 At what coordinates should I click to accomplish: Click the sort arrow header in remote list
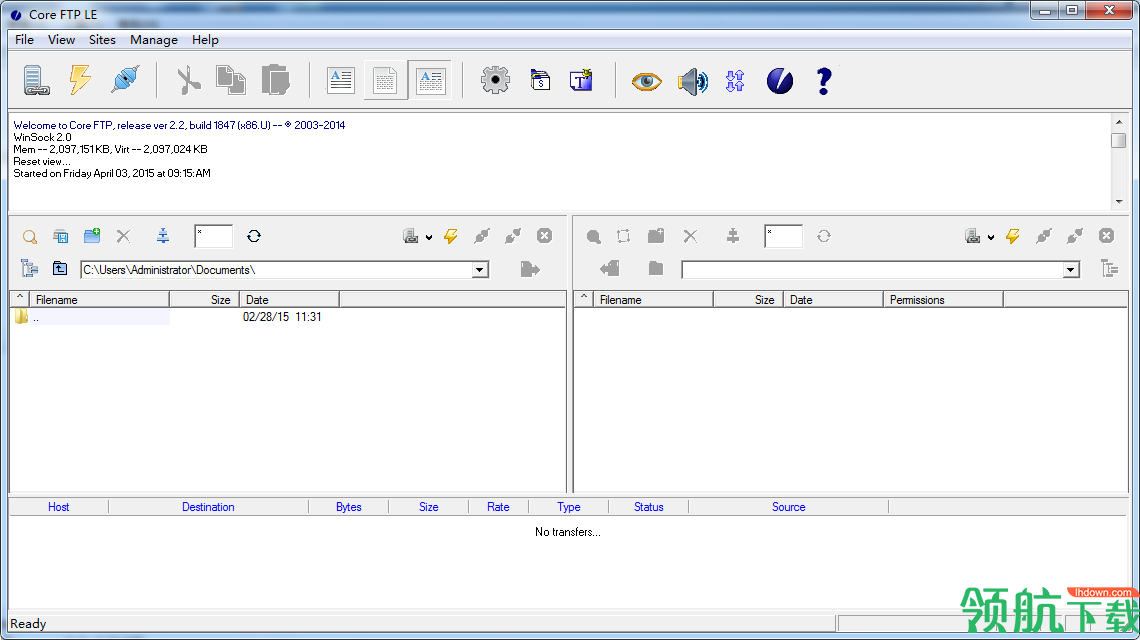point(583,299)
